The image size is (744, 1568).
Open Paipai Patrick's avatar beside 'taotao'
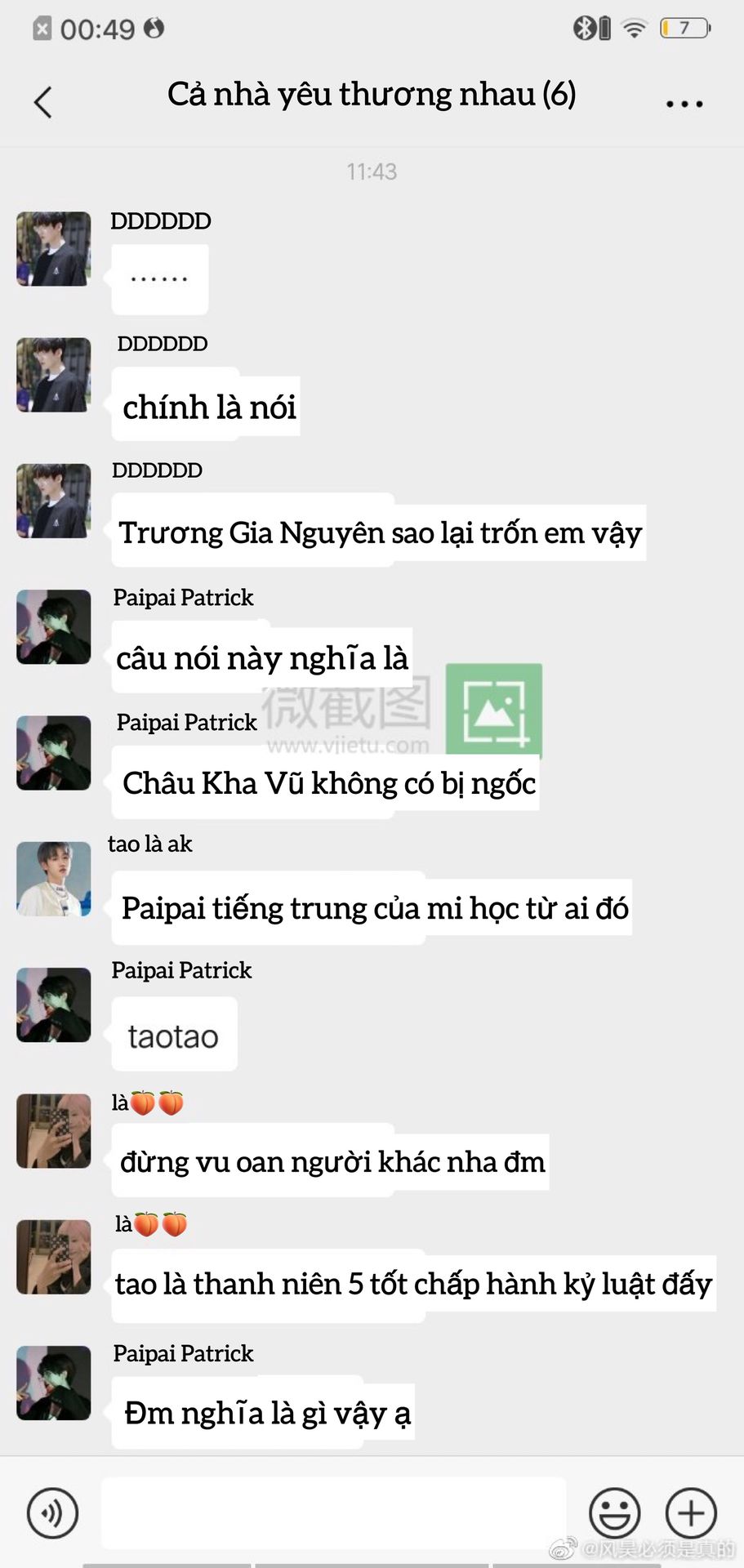[x=54, y=1004]
